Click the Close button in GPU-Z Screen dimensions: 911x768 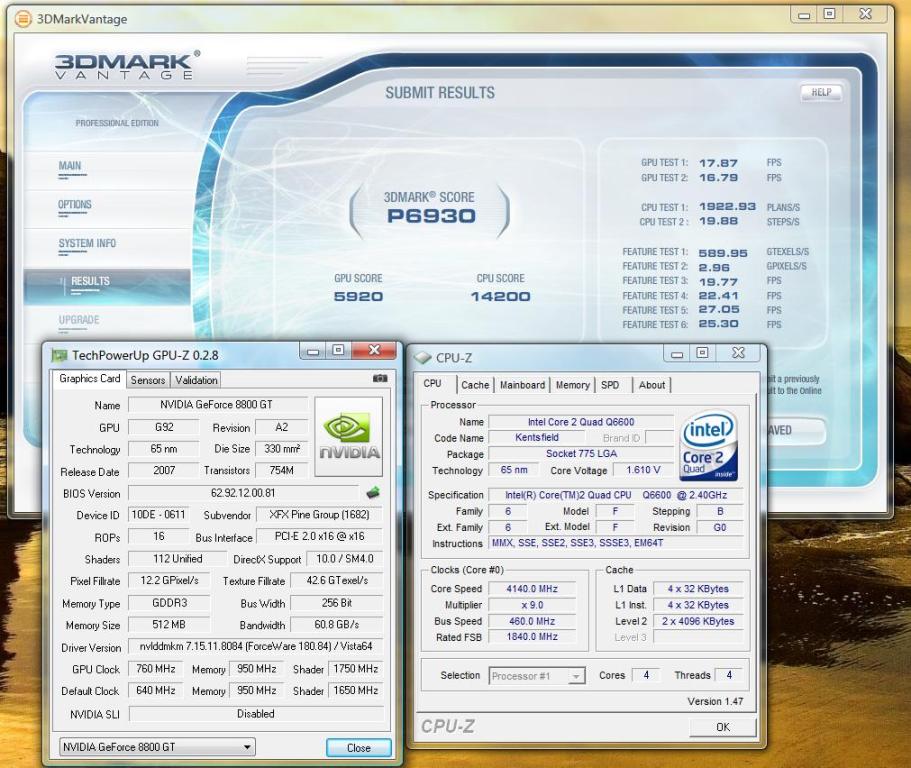point(358,748)
